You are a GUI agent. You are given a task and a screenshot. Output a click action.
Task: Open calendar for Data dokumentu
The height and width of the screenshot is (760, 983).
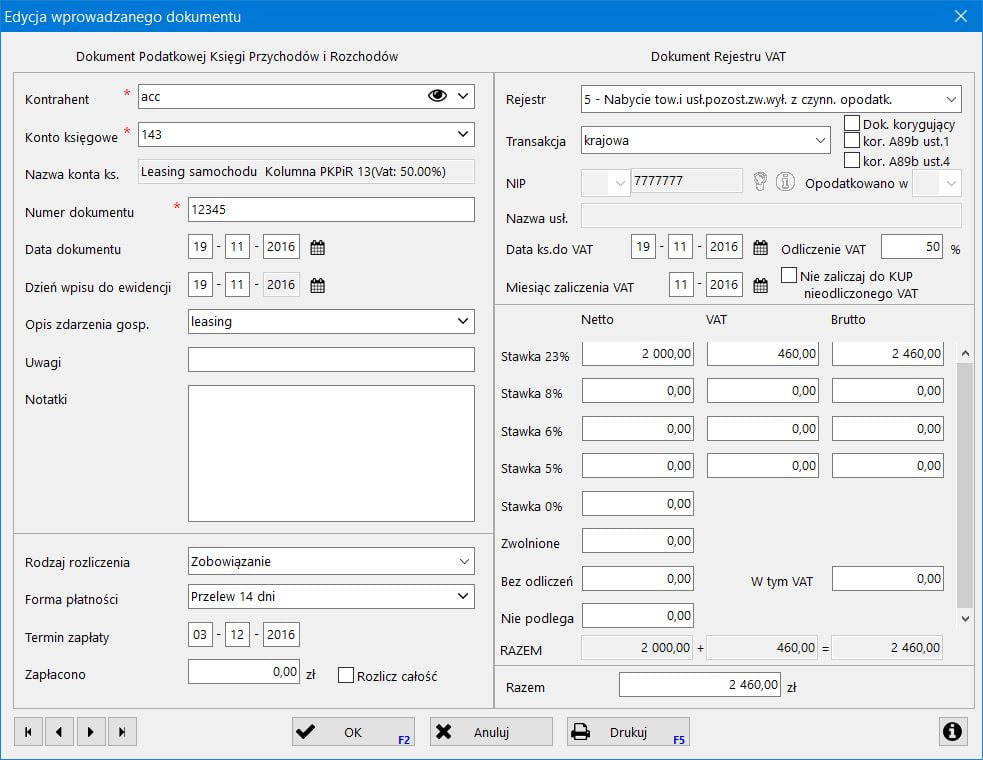318,248
